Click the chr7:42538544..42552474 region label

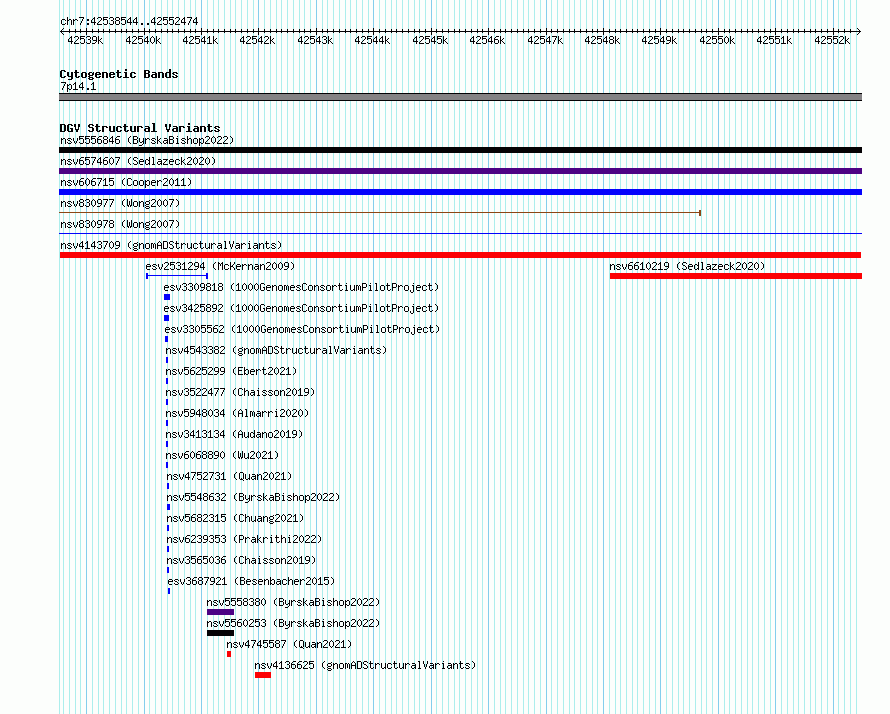[129, 21]
